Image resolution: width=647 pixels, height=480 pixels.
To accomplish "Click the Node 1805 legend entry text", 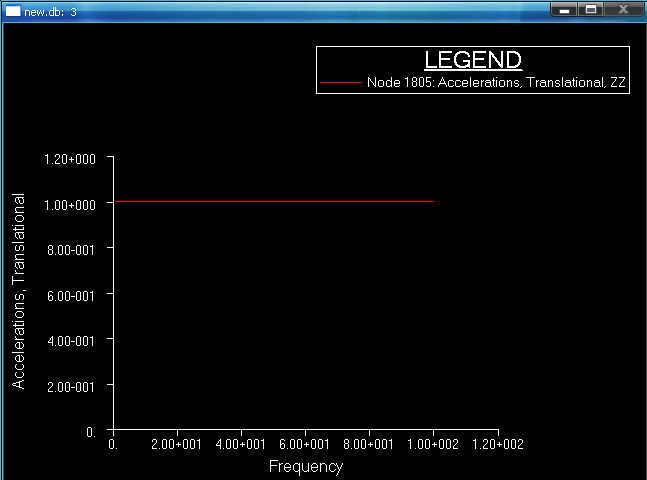I will [x=496, y=83].
